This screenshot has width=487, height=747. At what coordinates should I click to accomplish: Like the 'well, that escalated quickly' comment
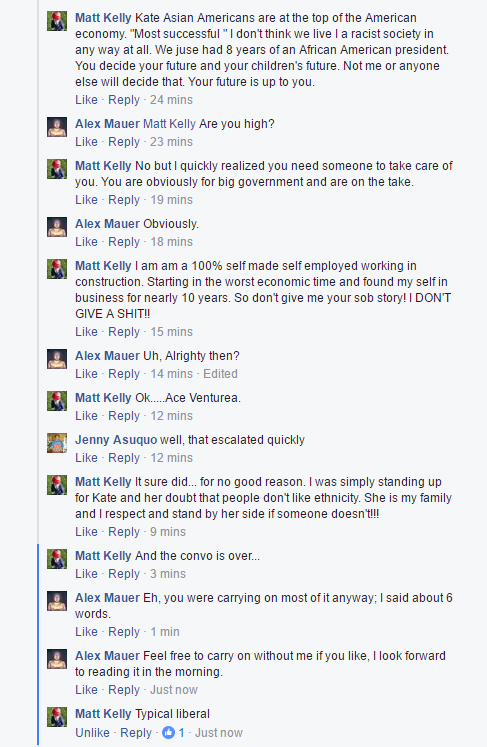point(86,458)
